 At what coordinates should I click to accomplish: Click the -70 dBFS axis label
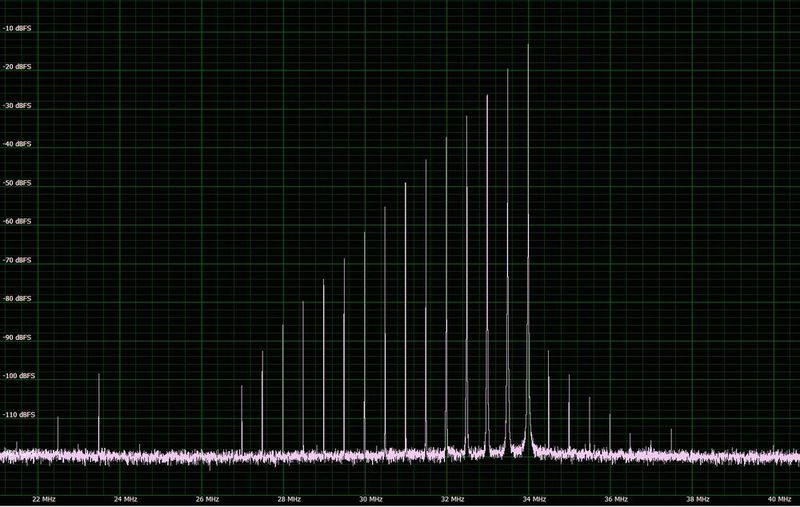coord(17,260)
